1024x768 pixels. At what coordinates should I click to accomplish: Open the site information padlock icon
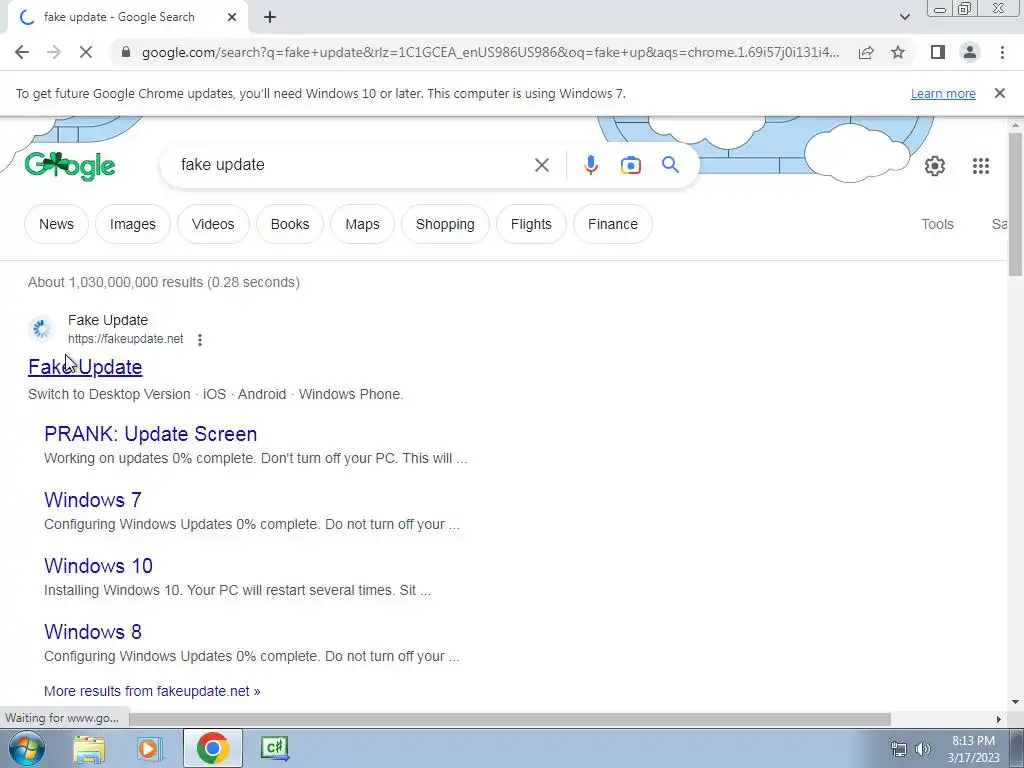tap(126, 52)
